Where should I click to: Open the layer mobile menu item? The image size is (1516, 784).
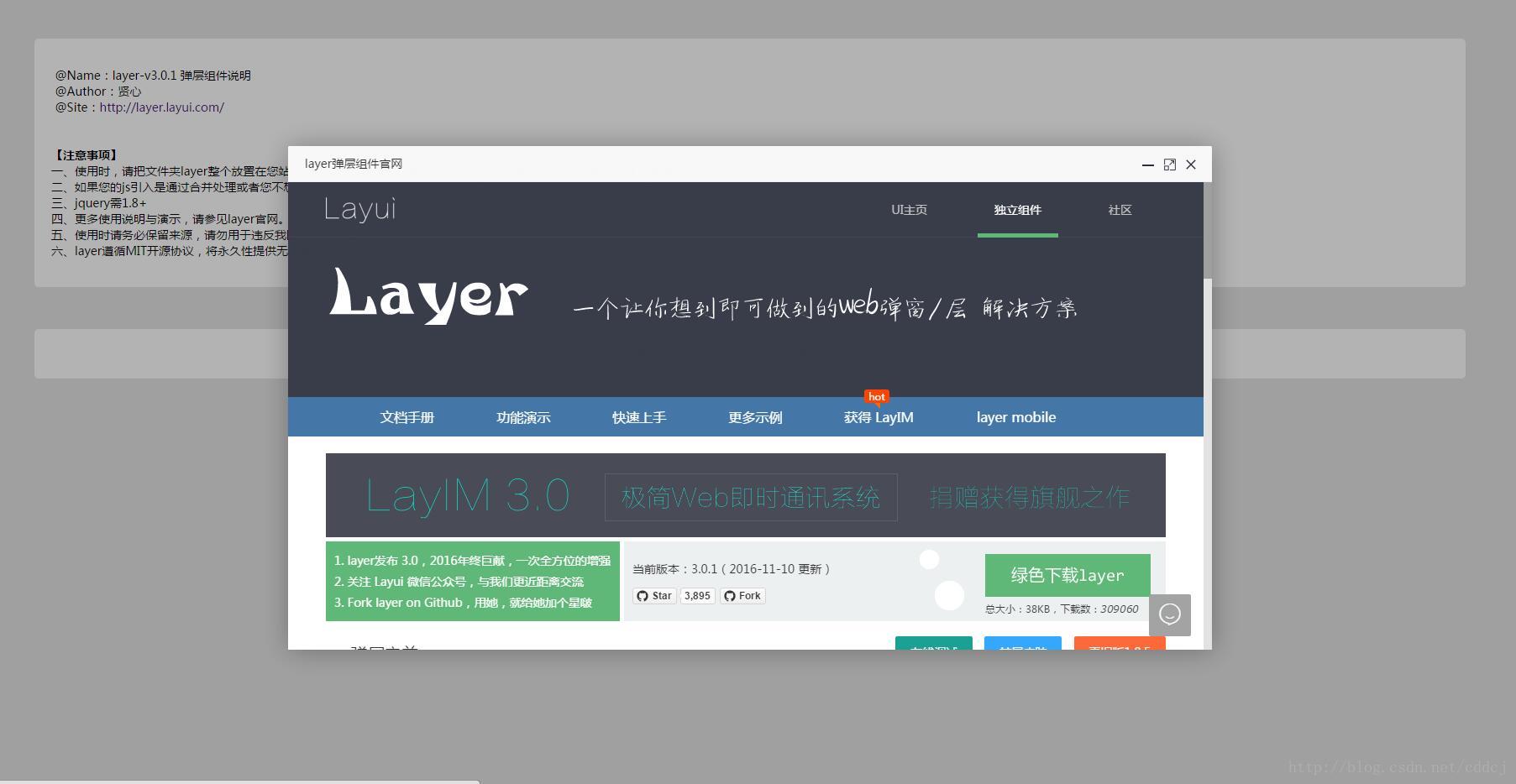coord(1015,417)
